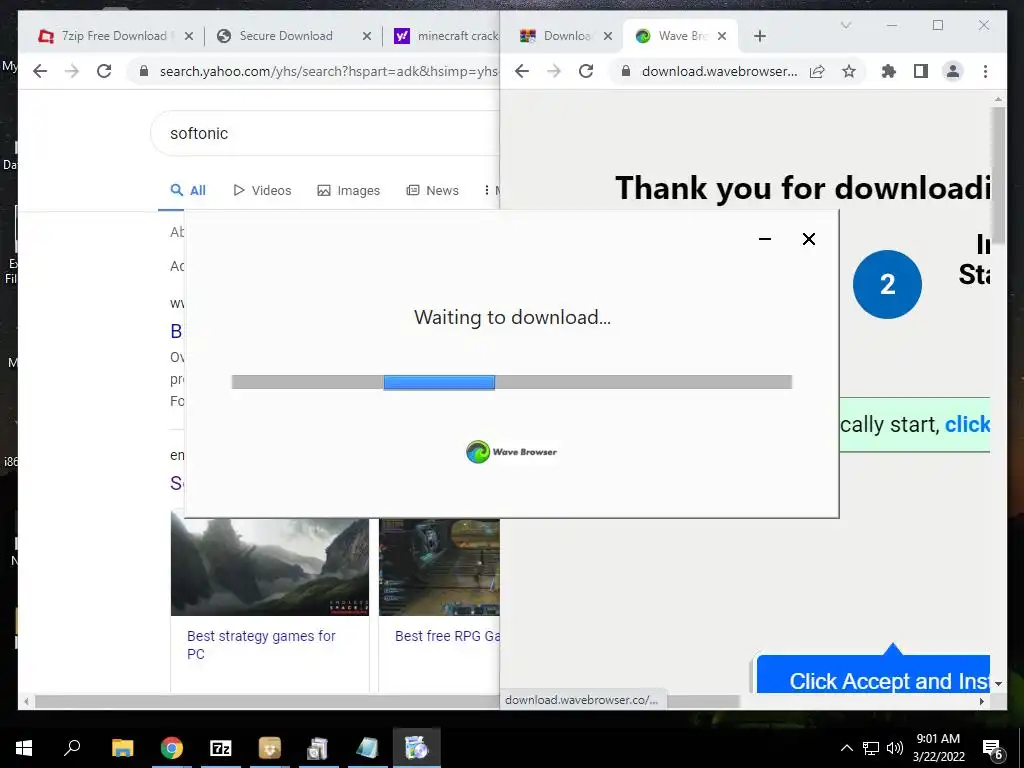Image resolution: width=1024 pixels, height=768 pixels.
Task: Minimize the Wave Browser installer dialog
Action: tap(765, 239)
